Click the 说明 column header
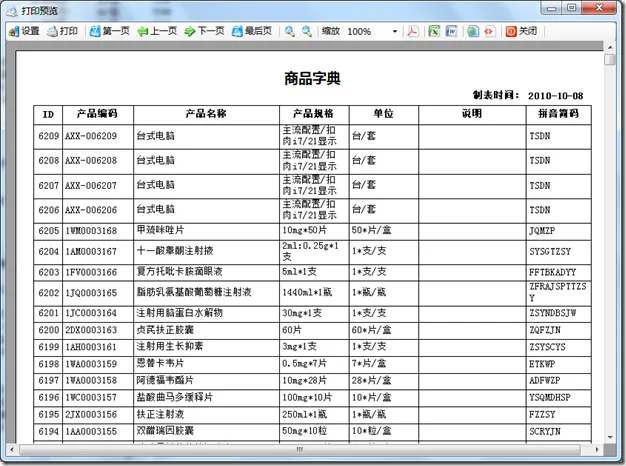This screenshot has height=466, width=626. pos(472,114)
